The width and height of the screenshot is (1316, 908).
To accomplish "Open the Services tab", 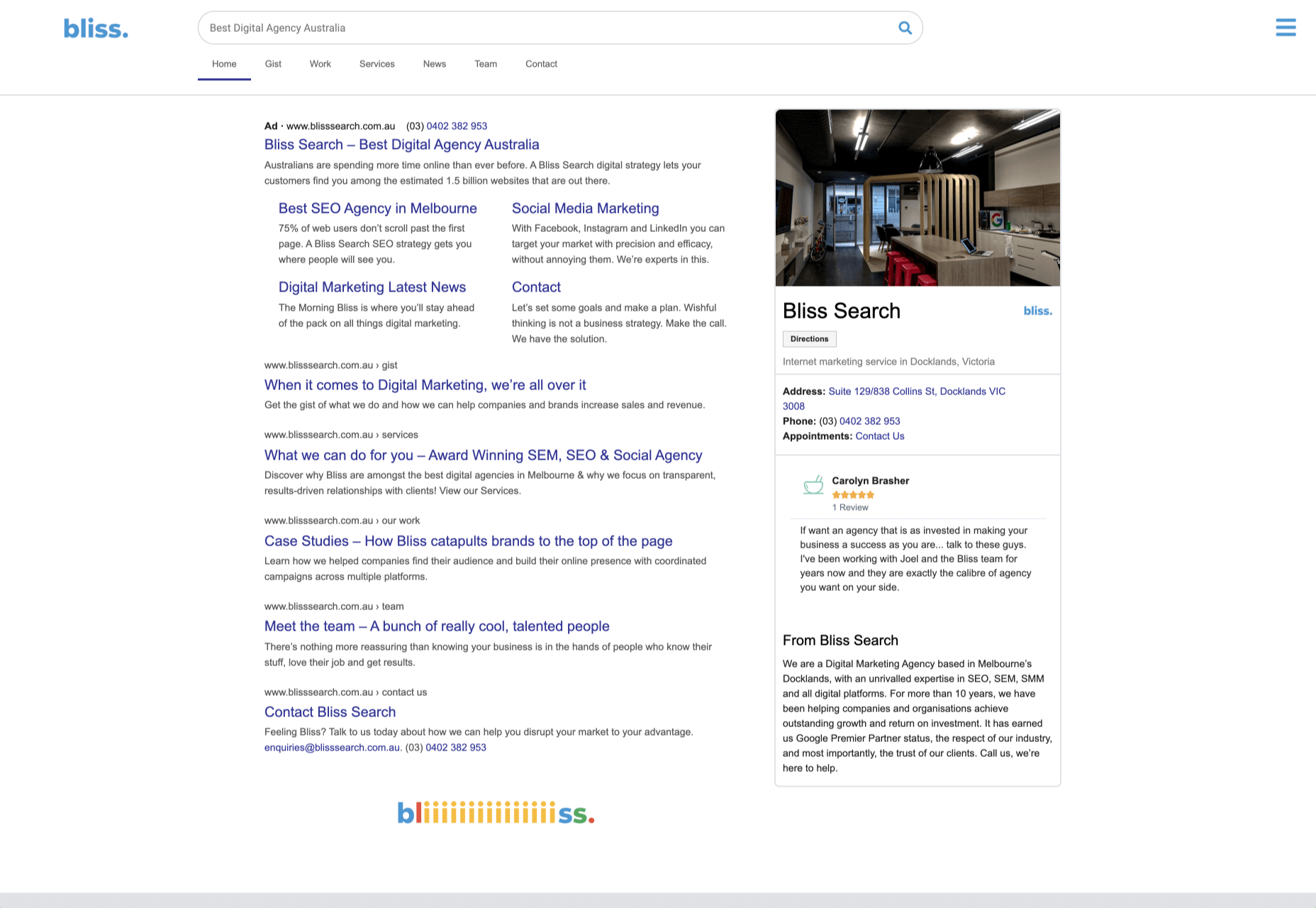I will (x=377, y=64).
